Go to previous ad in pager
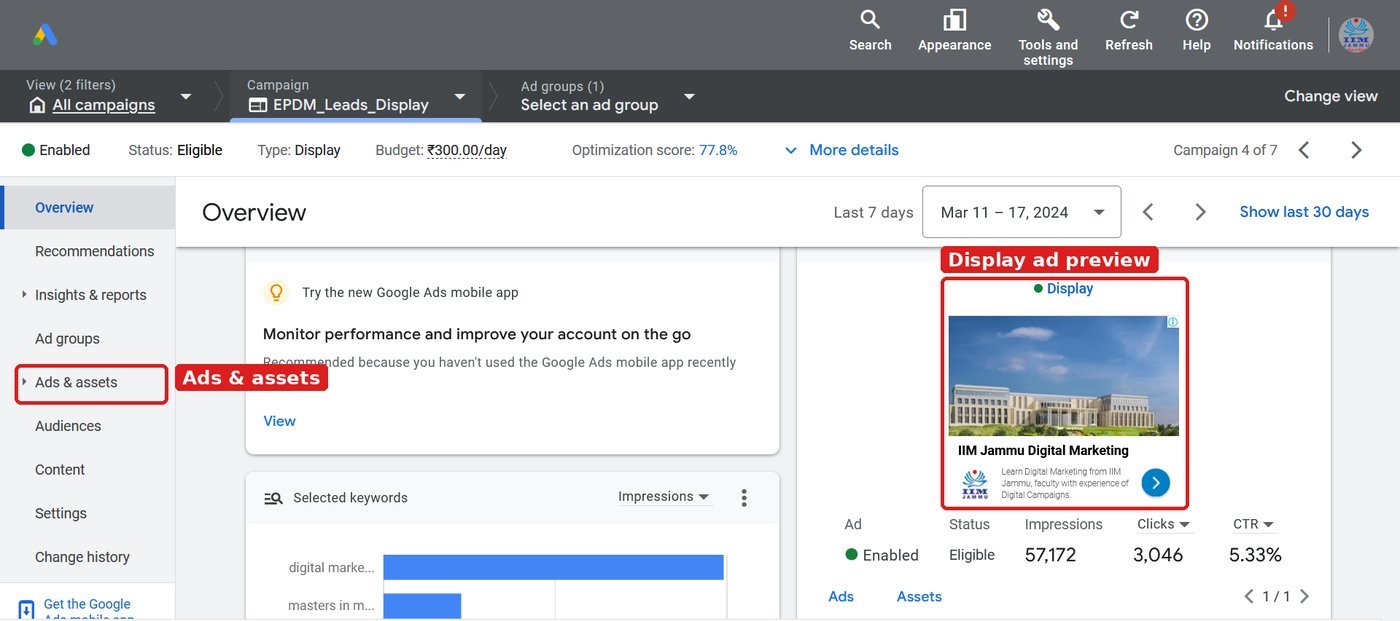 1249,596
